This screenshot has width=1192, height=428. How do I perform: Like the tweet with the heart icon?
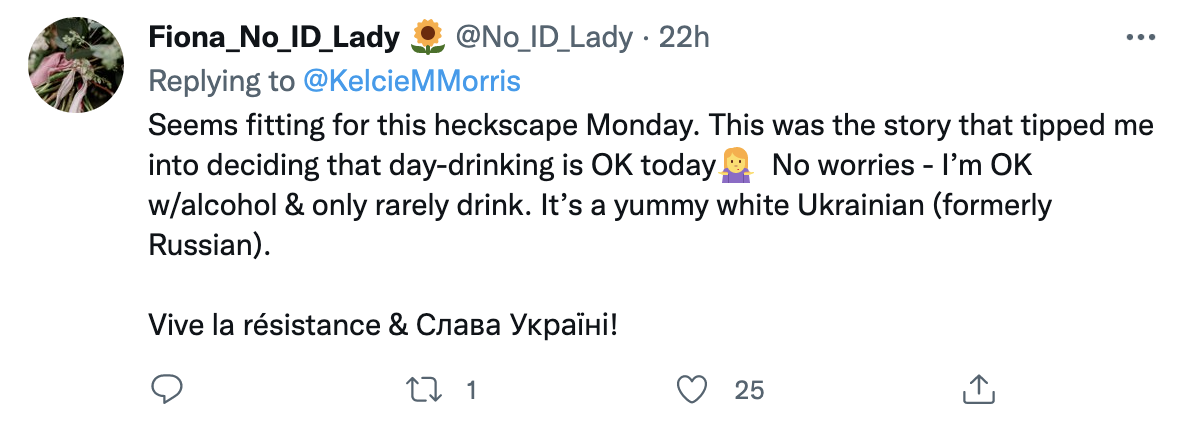(691, 390)
